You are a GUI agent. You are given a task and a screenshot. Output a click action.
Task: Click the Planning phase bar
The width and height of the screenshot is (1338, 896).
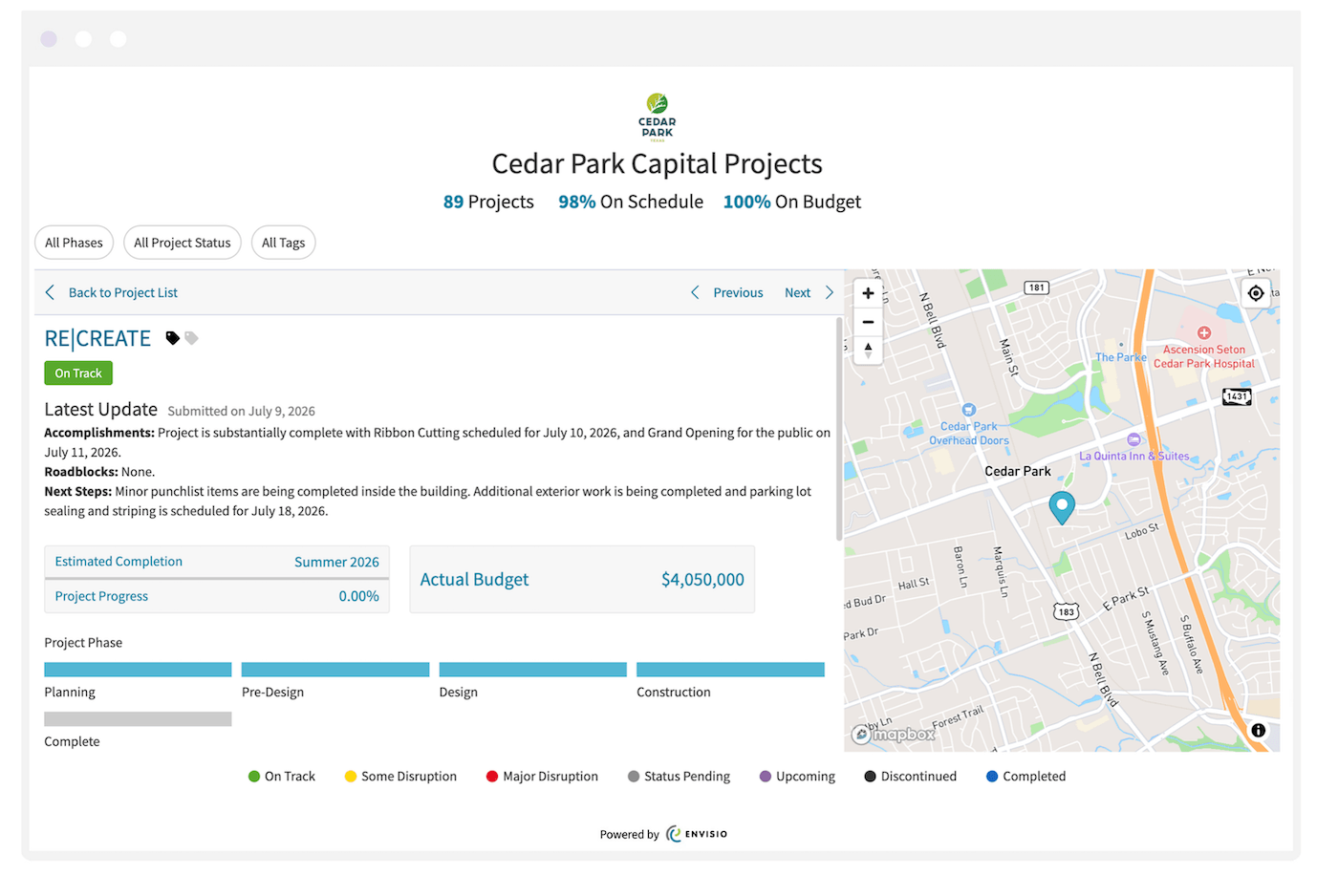click(x=138, y=670)
